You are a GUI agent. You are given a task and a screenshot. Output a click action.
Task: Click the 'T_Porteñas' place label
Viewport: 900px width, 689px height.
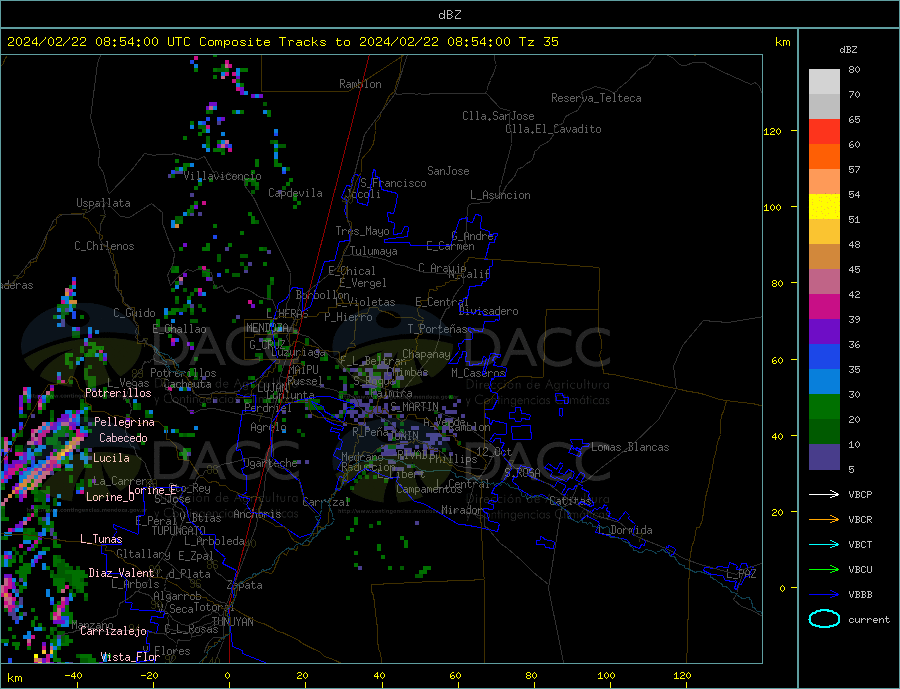(x=438, y=329)
